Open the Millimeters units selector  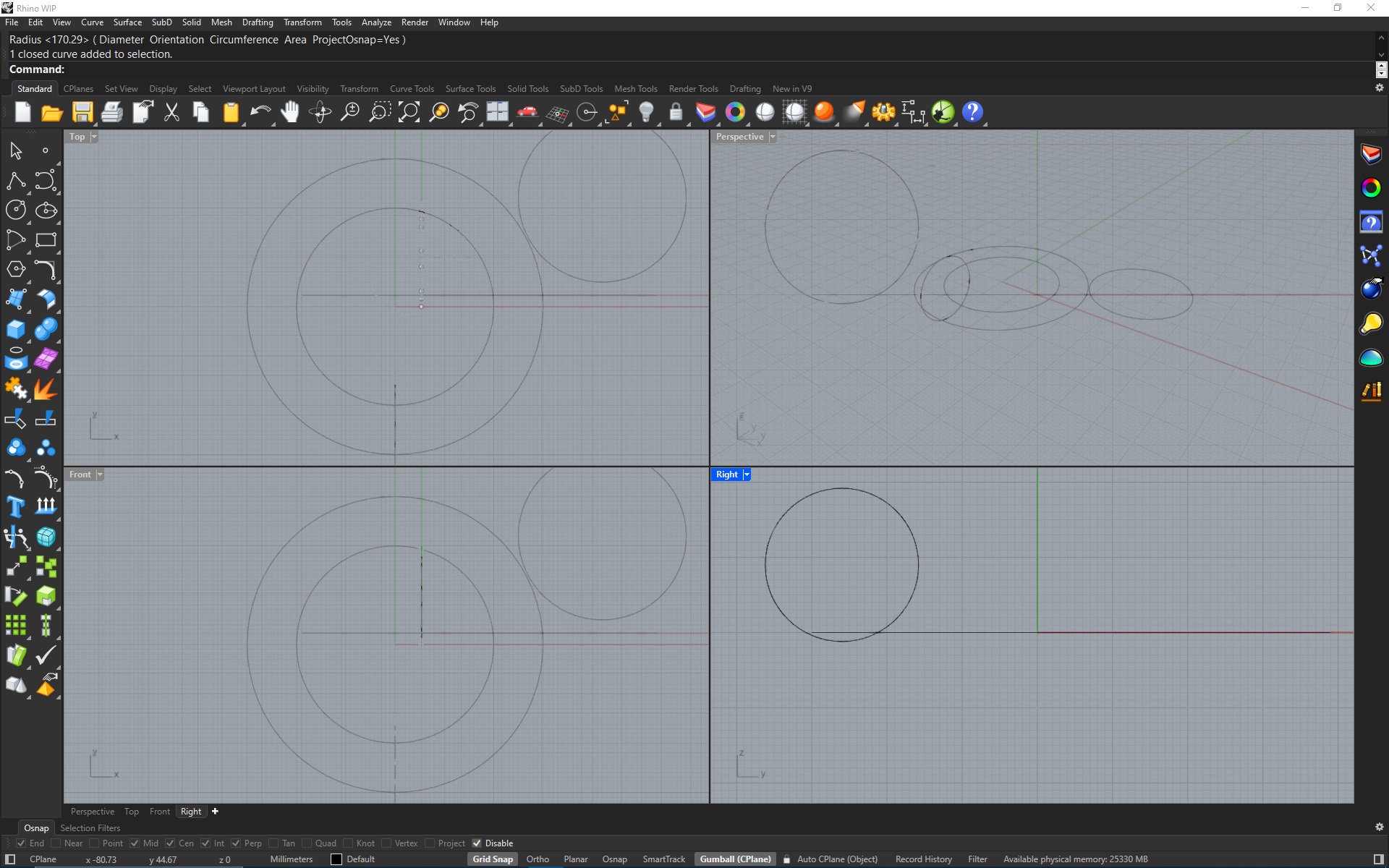point(292,859)
